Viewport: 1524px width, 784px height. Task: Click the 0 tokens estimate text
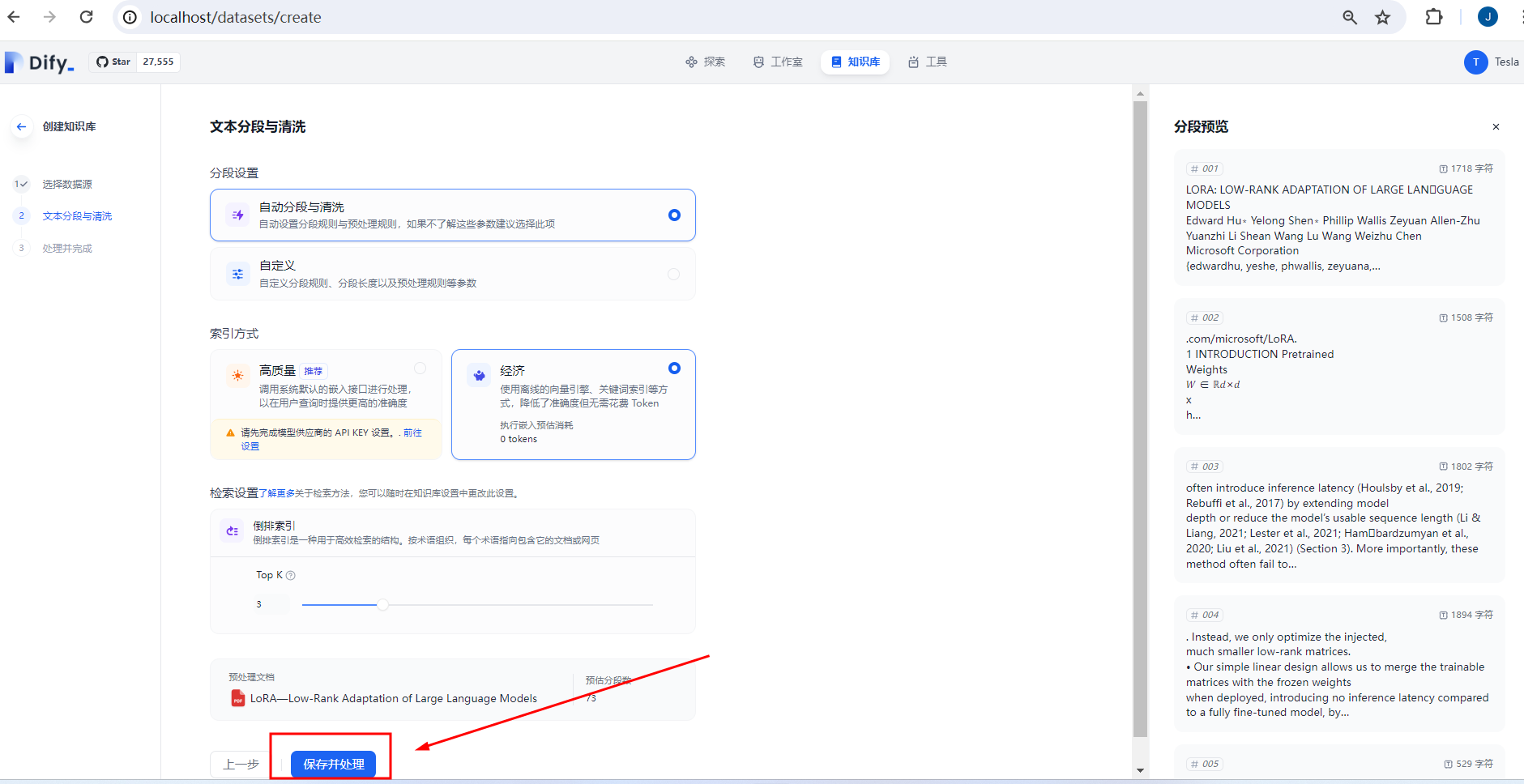click(519, 439)
